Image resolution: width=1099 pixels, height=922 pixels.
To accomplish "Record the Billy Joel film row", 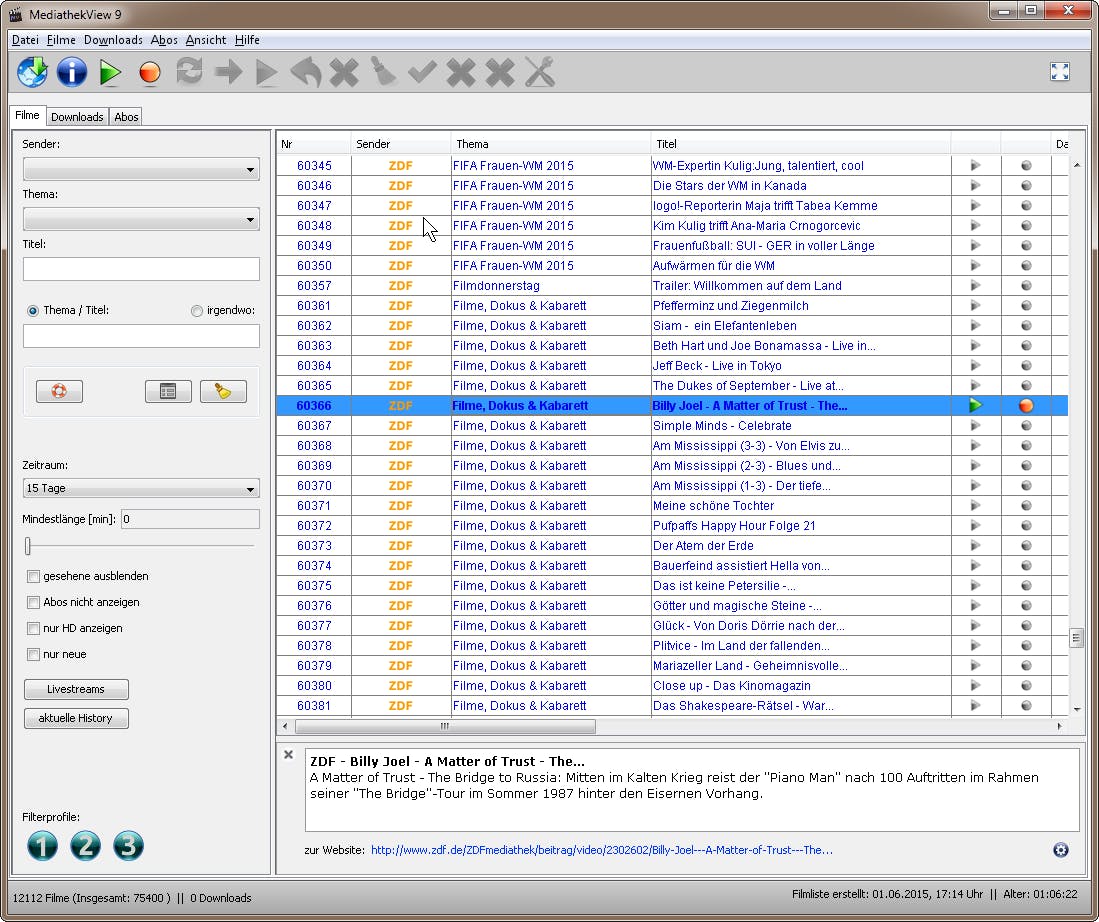I will pyautogui.click(x=1026, y=405).
